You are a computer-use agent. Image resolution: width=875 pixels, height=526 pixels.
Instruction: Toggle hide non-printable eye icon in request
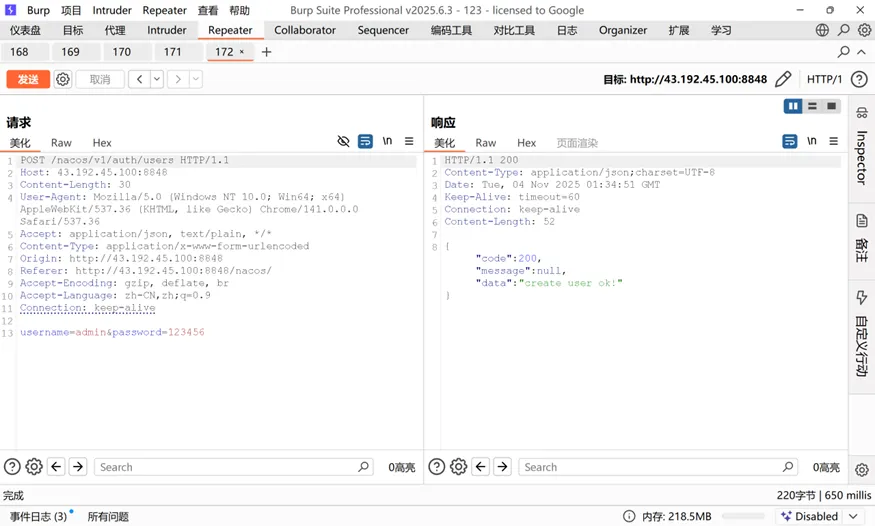click(x=343, y=142)
